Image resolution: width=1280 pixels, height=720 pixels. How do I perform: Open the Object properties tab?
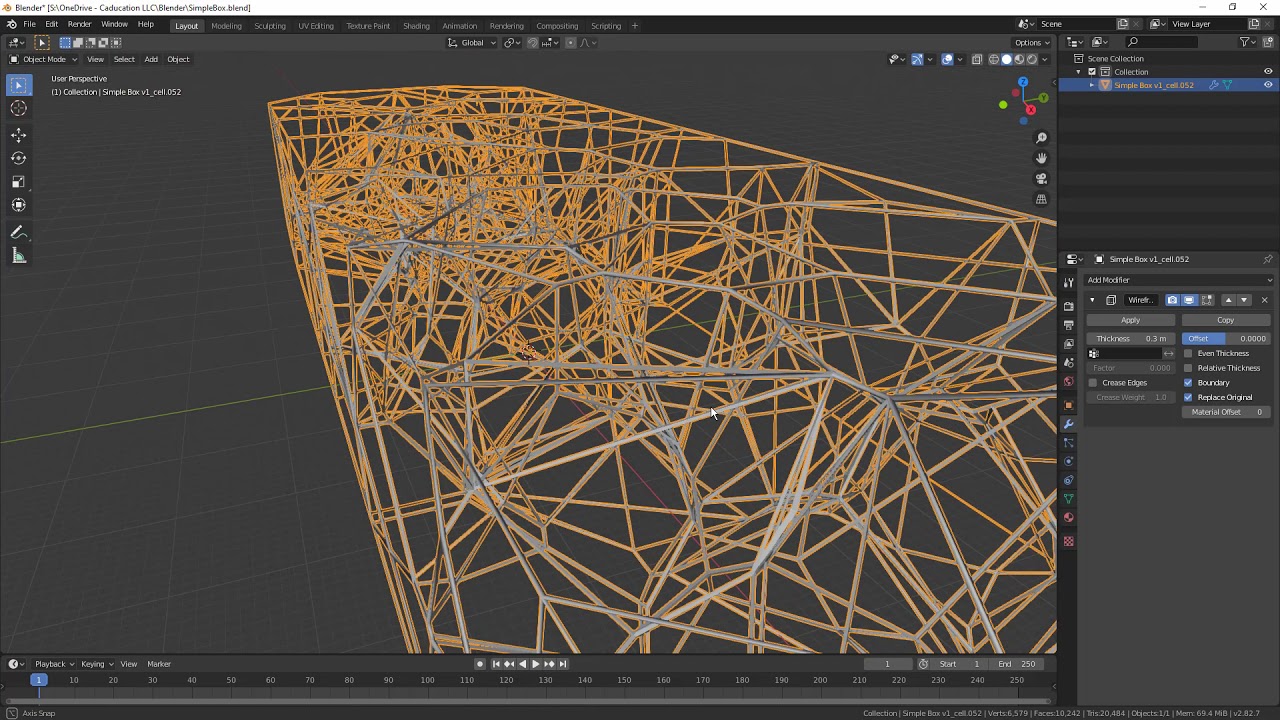[1068, 405]
